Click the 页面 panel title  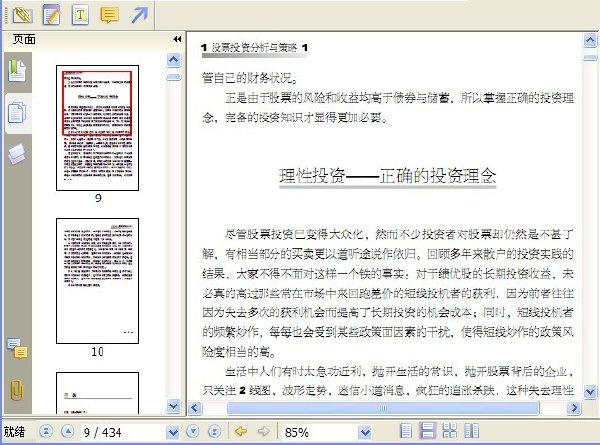point(24,39)
